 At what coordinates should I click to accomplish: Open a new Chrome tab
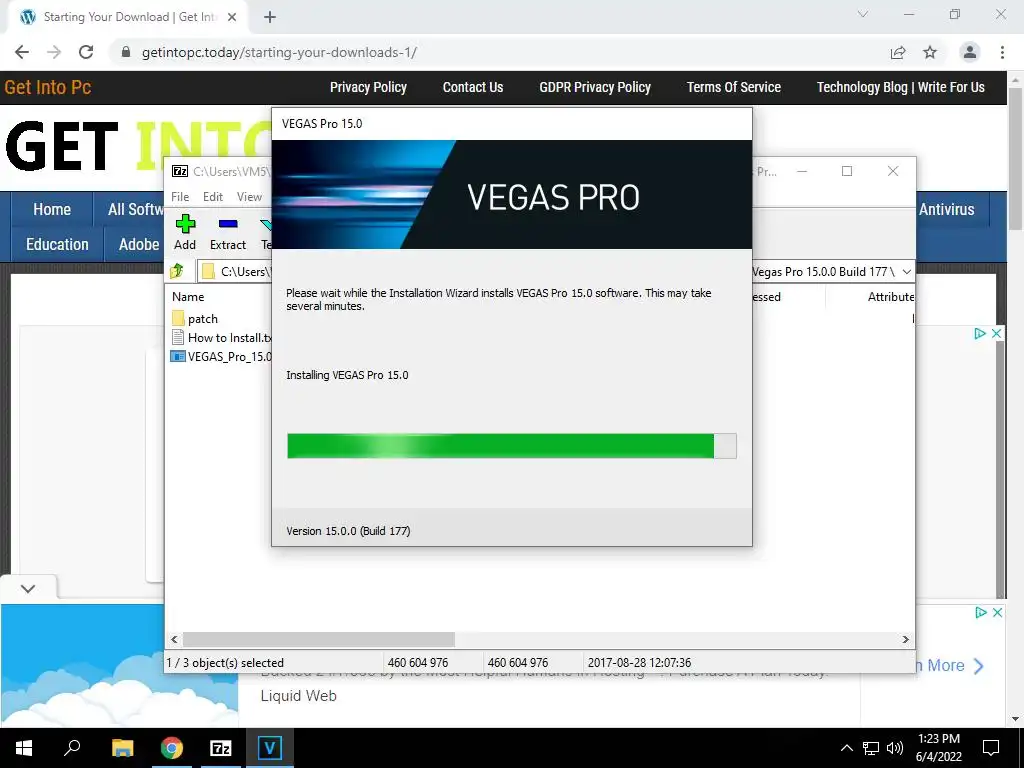point(270,18)
